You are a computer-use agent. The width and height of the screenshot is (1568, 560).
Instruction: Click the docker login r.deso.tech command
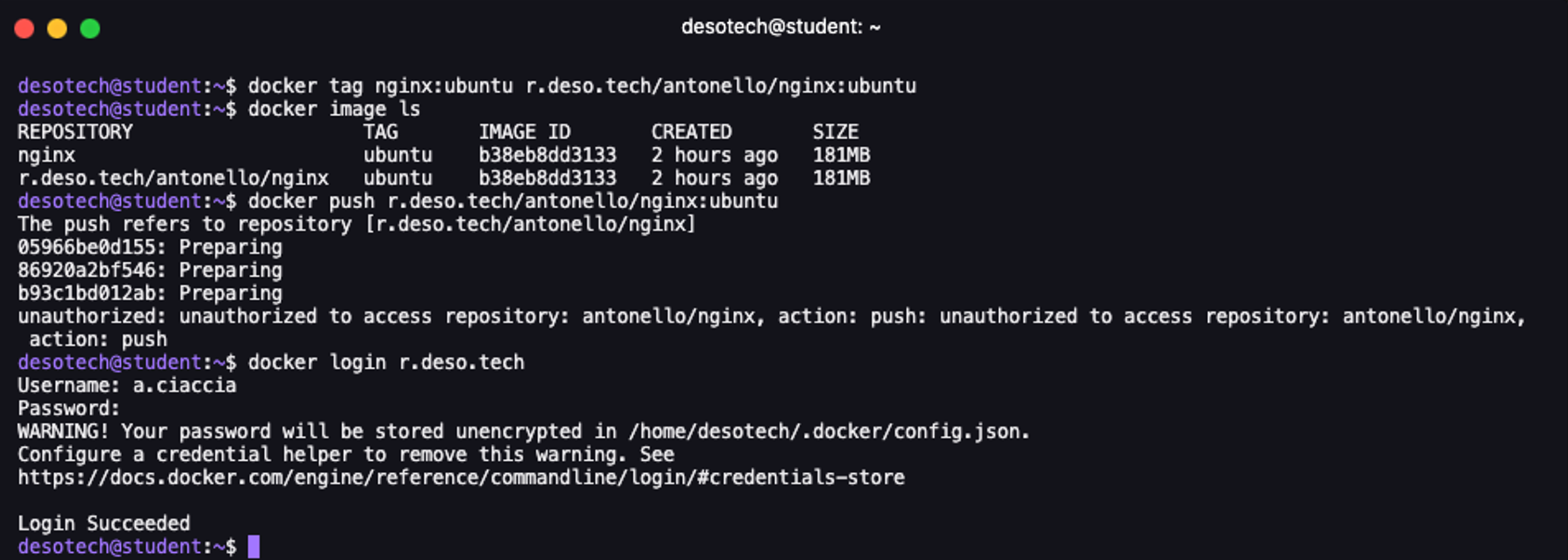point(385,362)
